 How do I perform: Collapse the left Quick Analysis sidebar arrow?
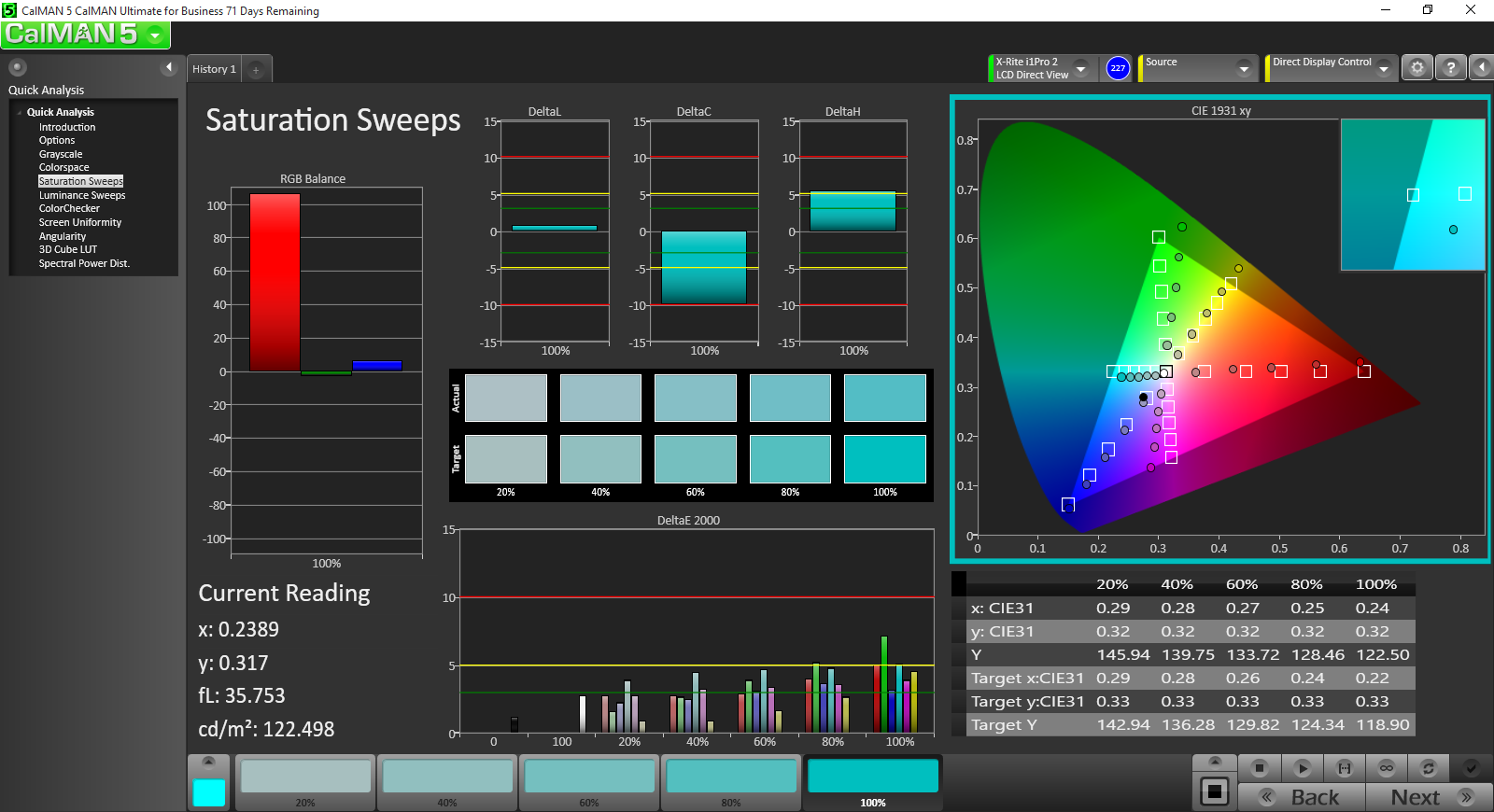pos(169,67)
